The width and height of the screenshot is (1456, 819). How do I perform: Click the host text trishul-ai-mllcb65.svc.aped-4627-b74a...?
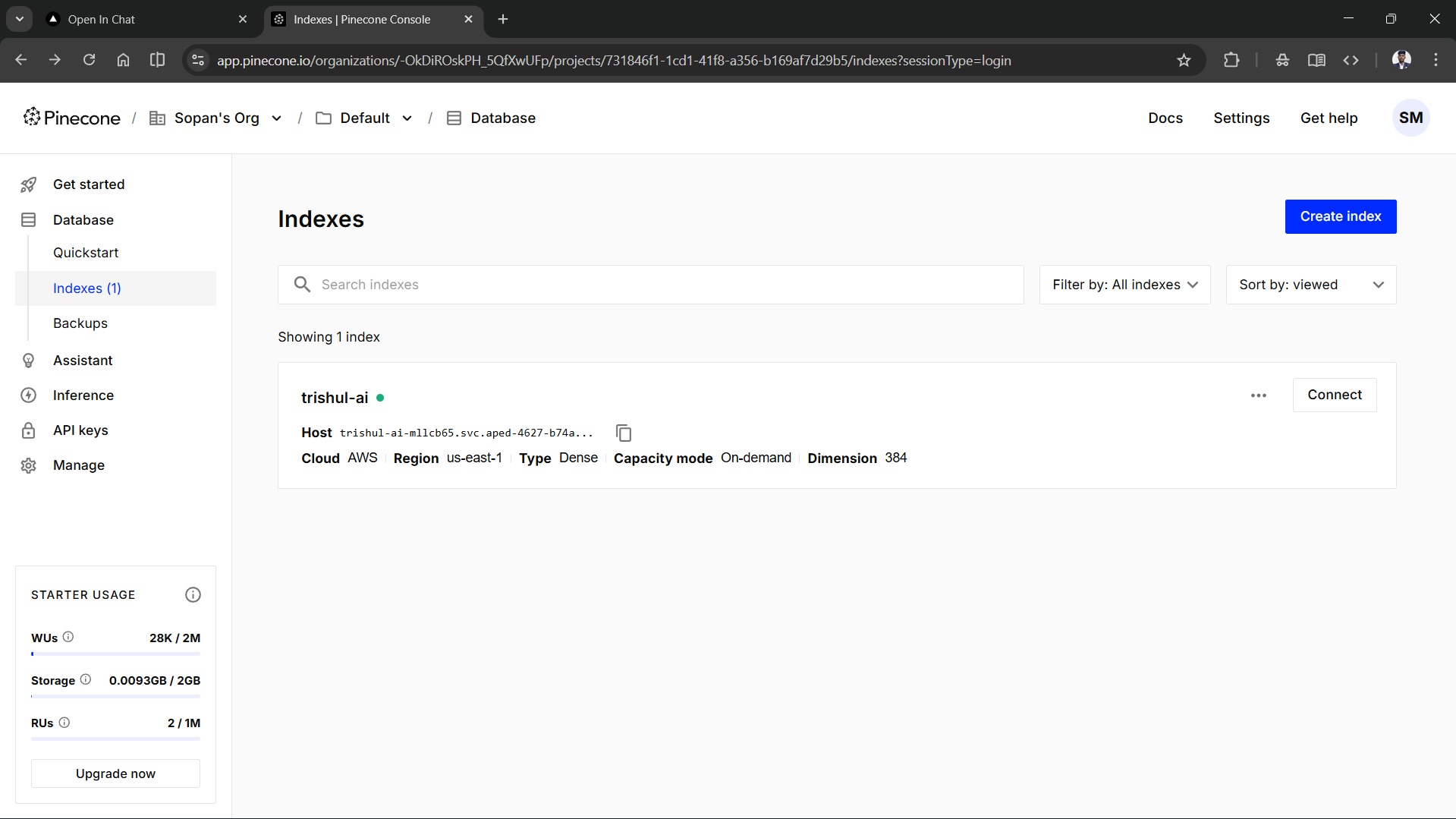pos(466,433)
